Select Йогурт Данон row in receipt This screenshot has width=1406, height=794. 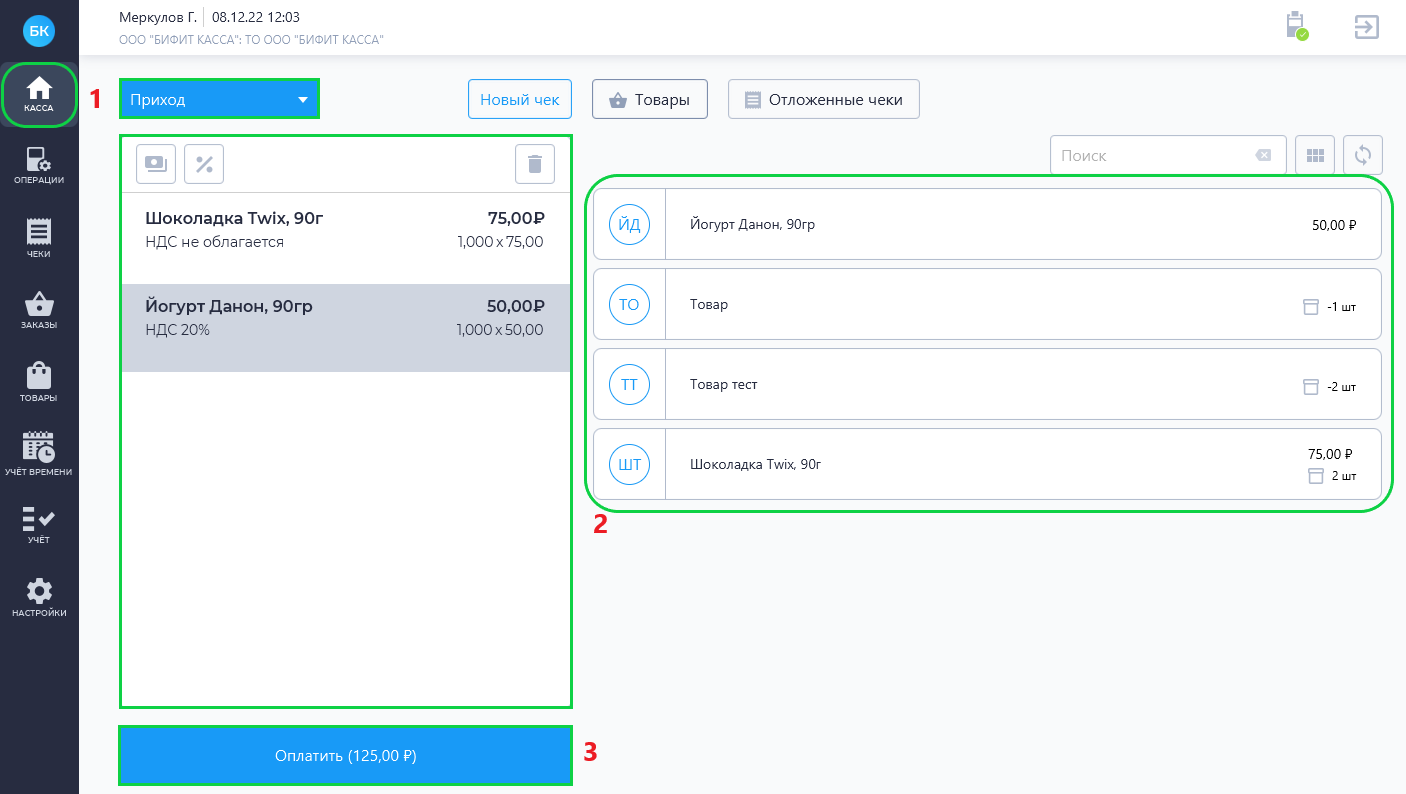(346, 328)
